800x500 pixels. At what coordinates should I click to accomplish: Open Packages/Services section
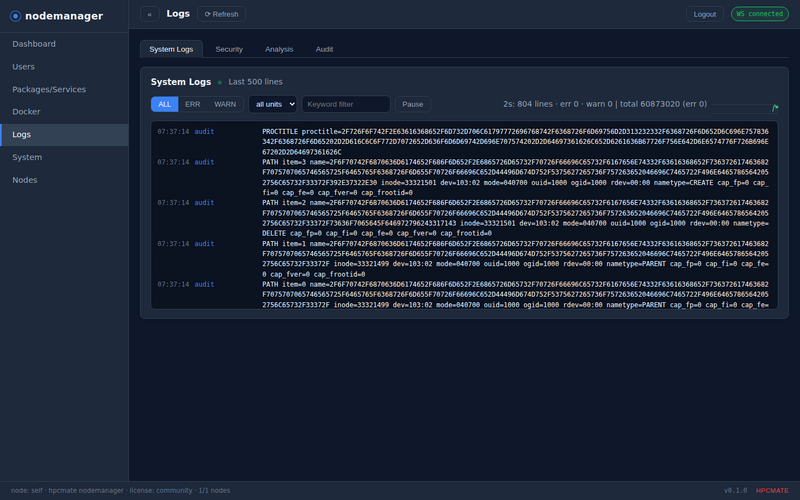64,89
